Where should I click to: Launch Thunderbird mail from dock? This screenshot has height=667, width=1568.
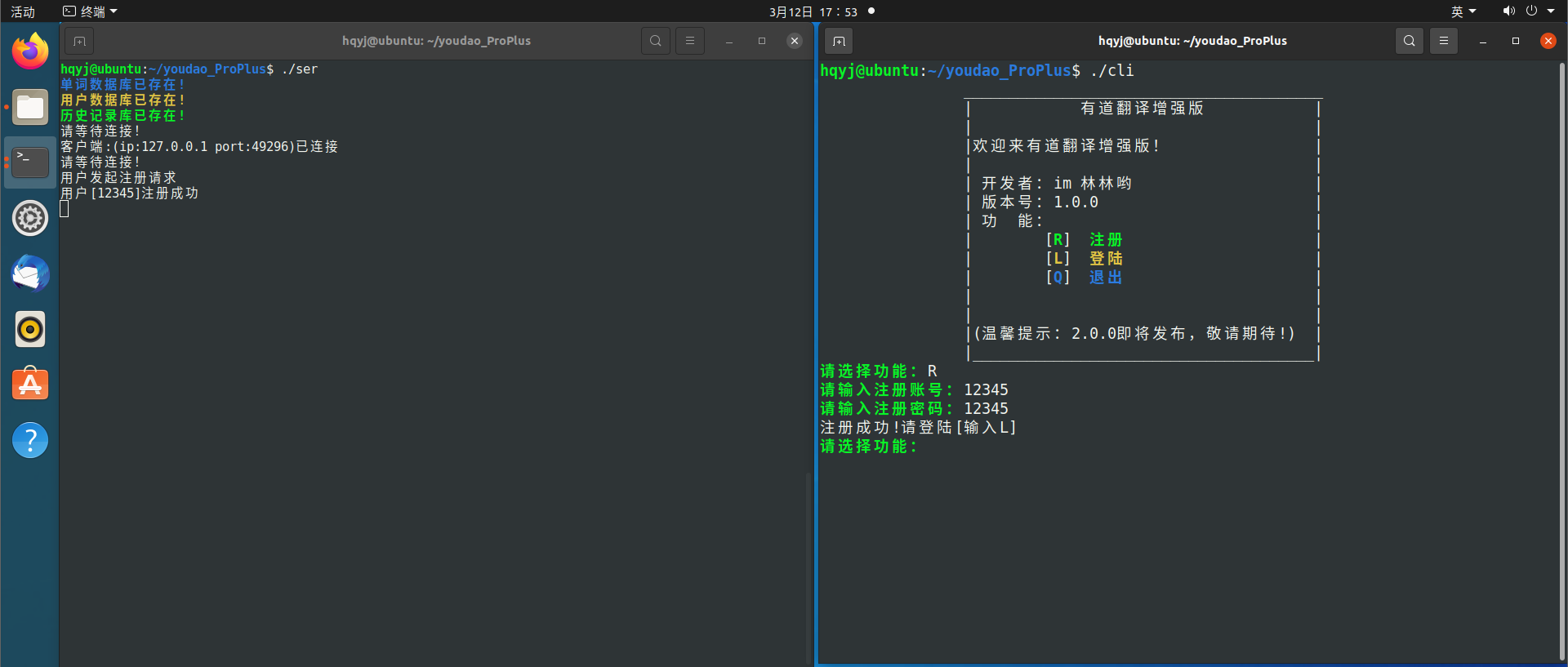30,273
